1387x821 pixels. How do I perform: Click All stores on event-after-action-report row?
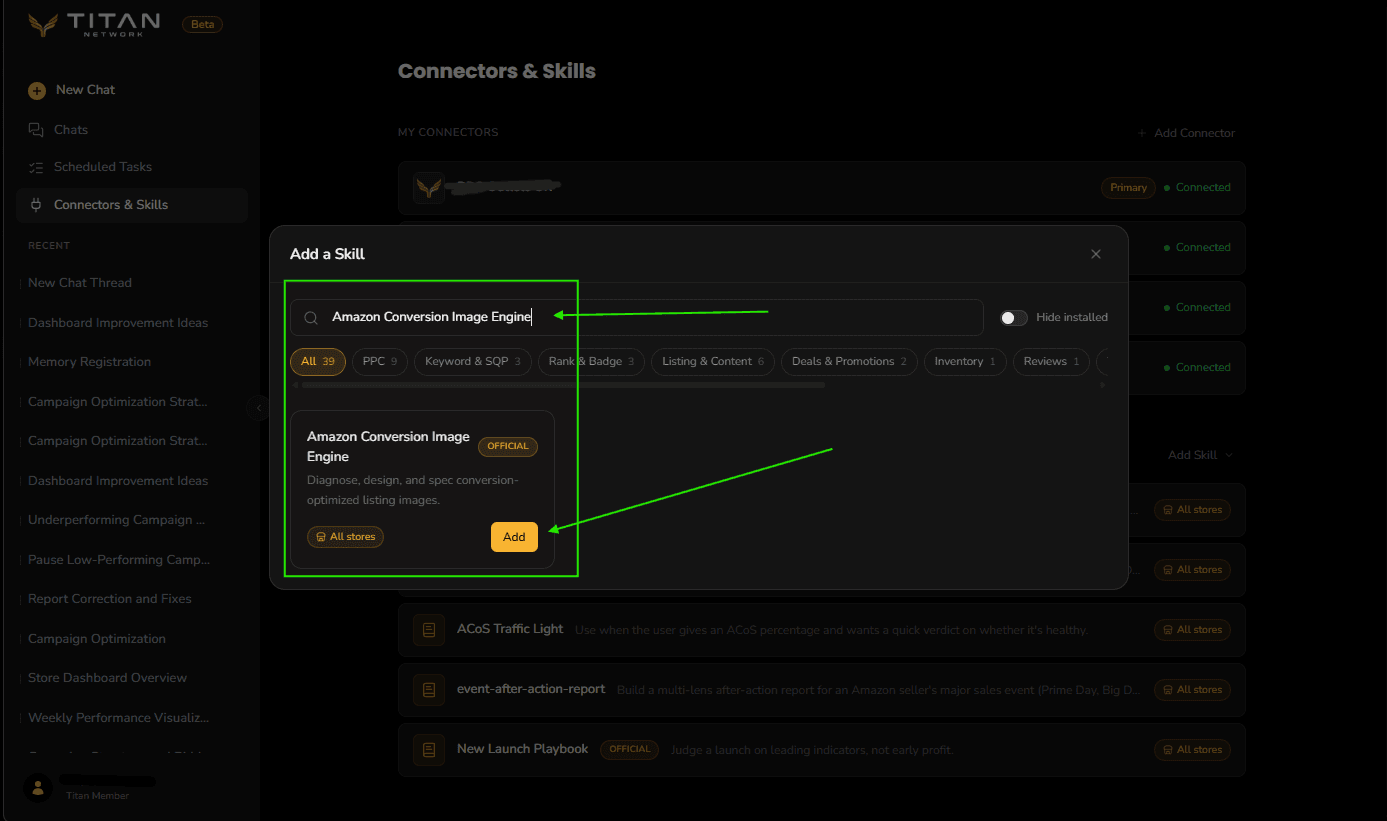(1192, 690)
